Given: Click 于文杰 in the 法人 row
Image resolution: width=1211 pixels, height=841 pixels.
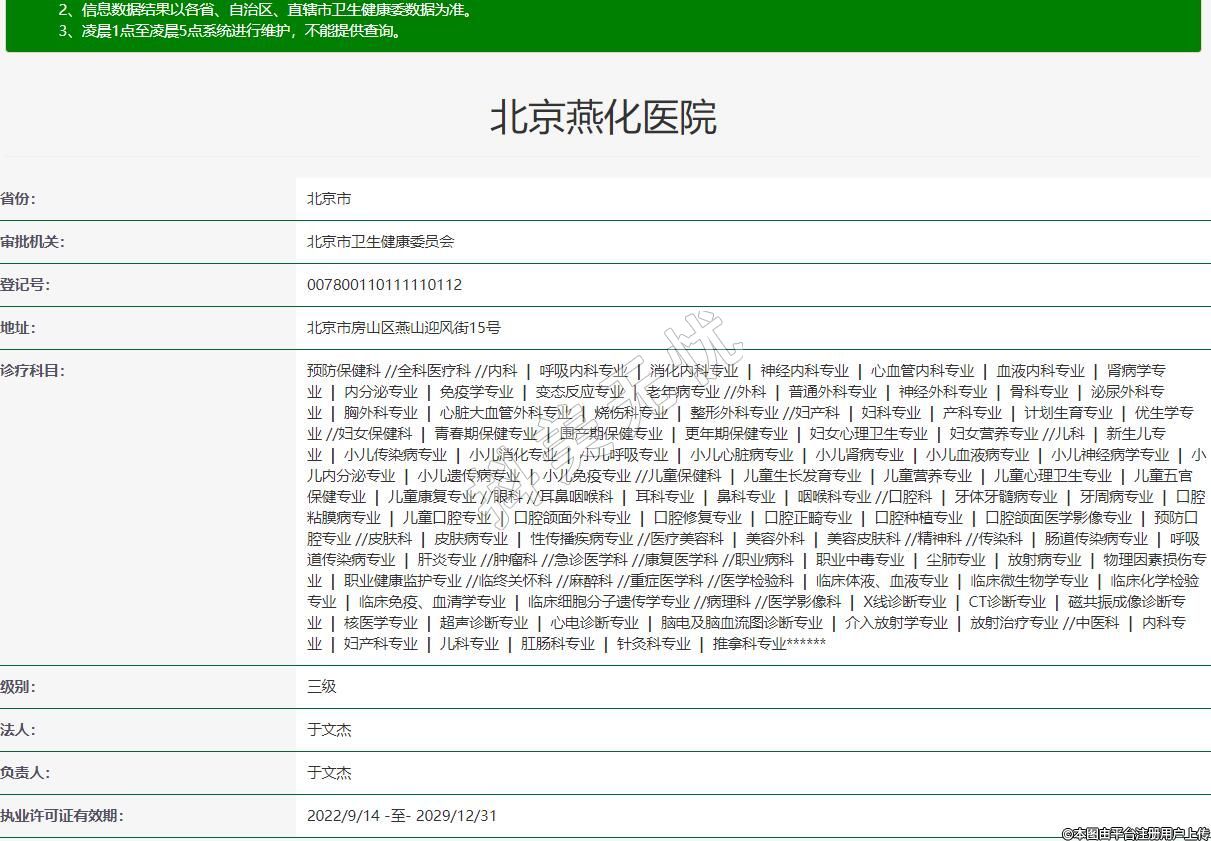Looking at the screenshot, I should click(329, 730).
